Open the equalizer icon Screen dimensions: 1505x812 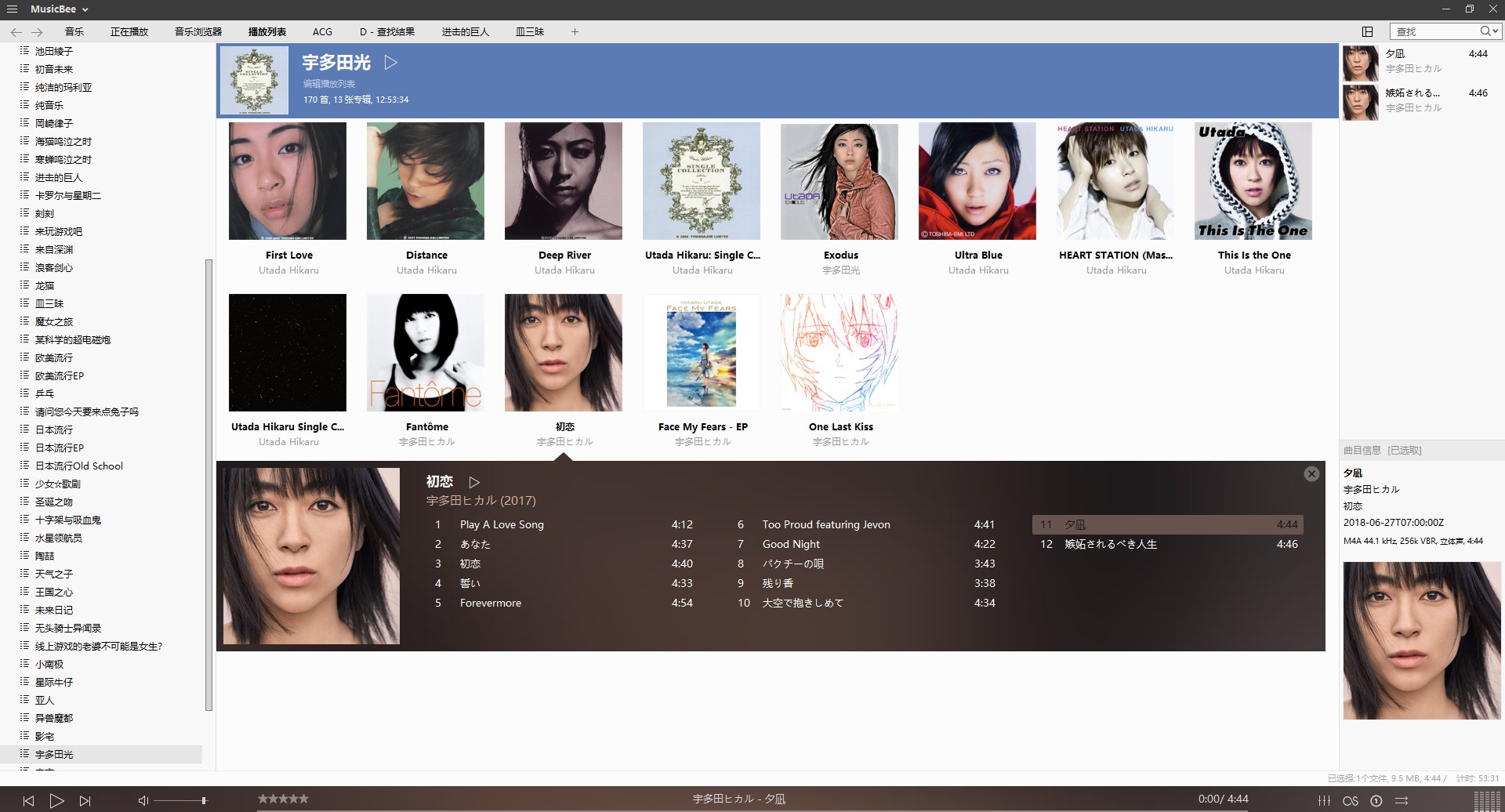coord(1324,800)
